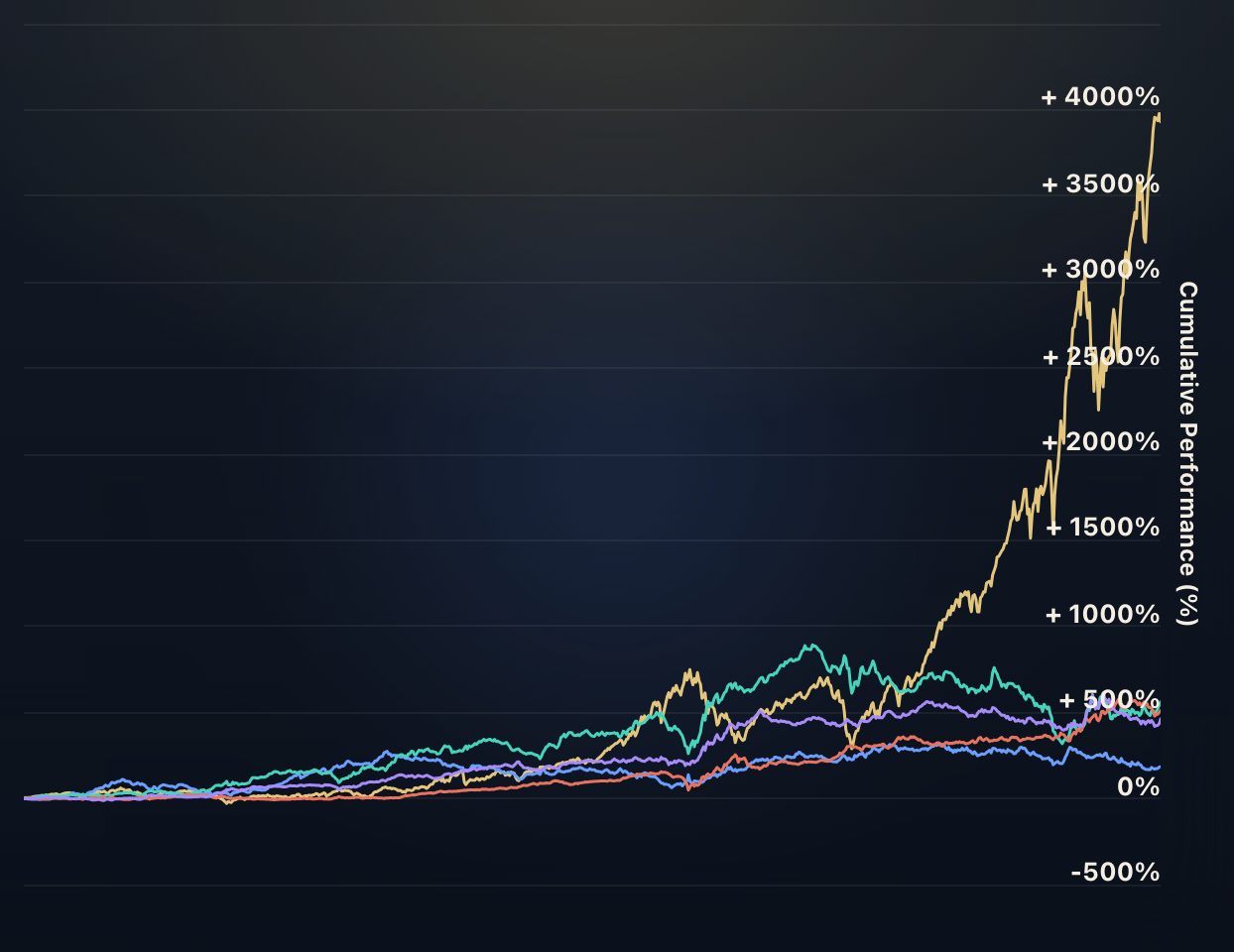Click the + 2000% axis tick label
Image resolution: width=1234 pixels, height=952 pixels.
tap(1101, 442)
